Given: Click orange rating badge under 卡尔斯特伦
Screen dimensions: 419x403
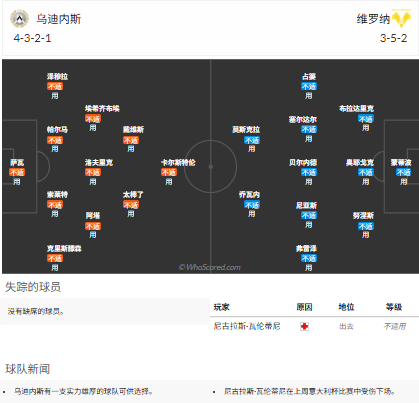Looking at the screenshot, I should 169,172.
